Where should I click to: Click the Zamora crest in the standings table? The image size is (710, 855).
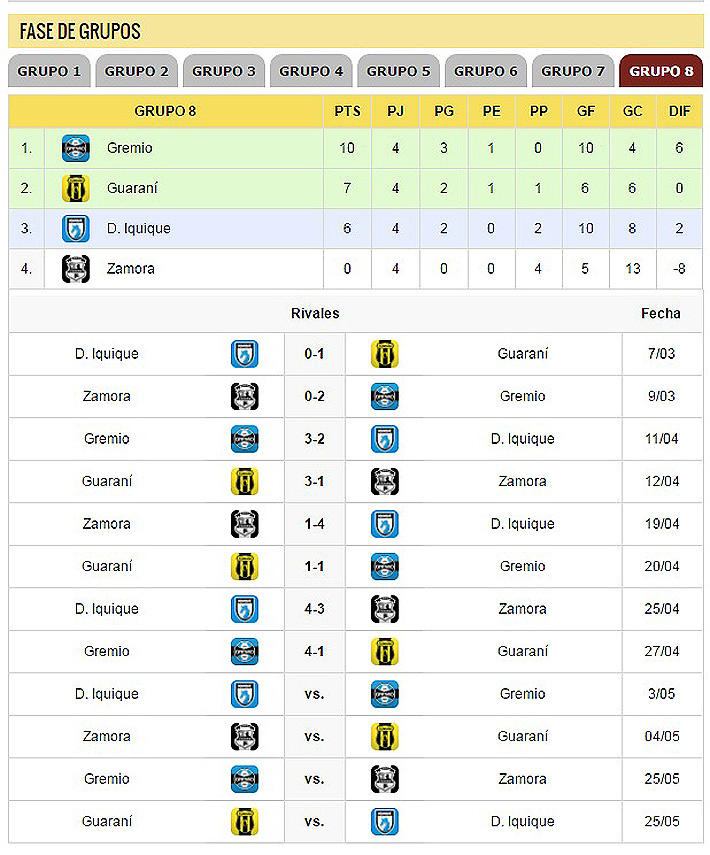pos(76,269)
